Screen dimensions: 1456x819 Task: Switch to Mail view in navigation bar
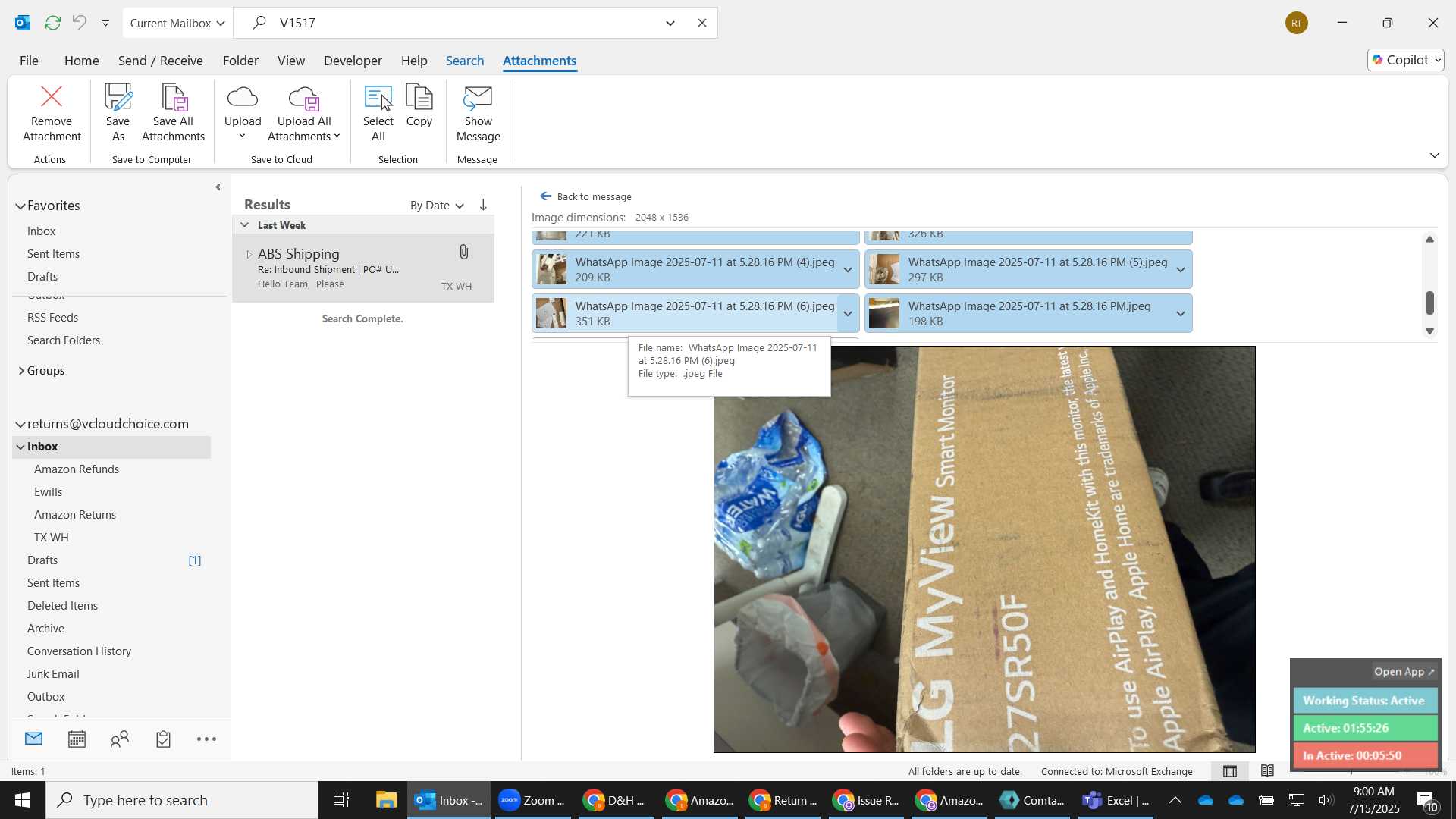click(x=34, y=739)
